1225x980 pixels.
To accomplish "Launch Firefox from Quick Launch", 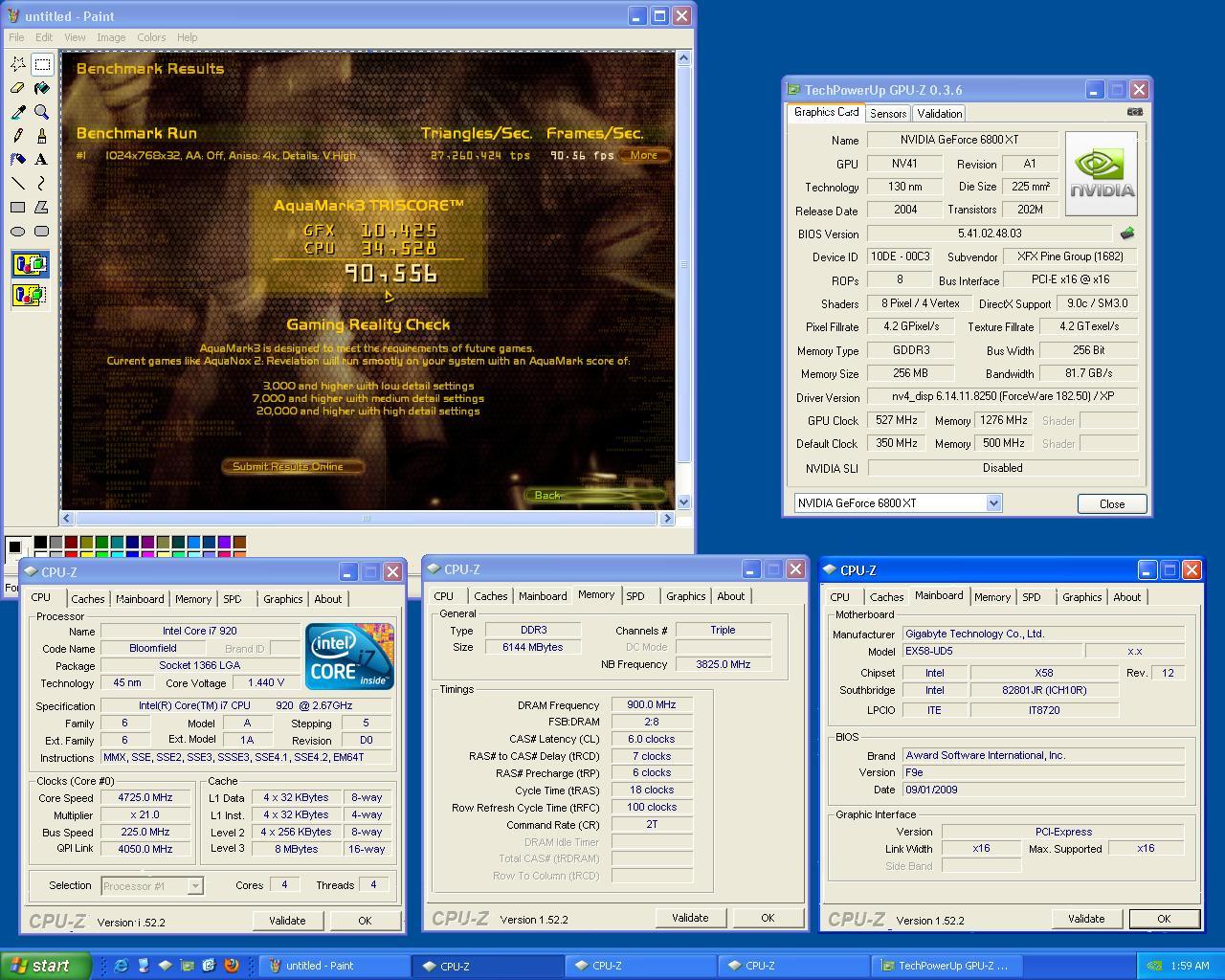I will point(231,966).
